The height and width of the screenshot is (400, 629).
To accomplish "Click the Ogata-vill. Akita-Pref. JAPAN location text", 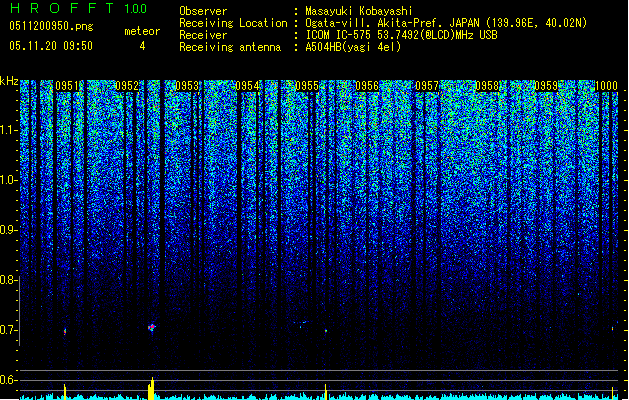I will tap(446, 23).
